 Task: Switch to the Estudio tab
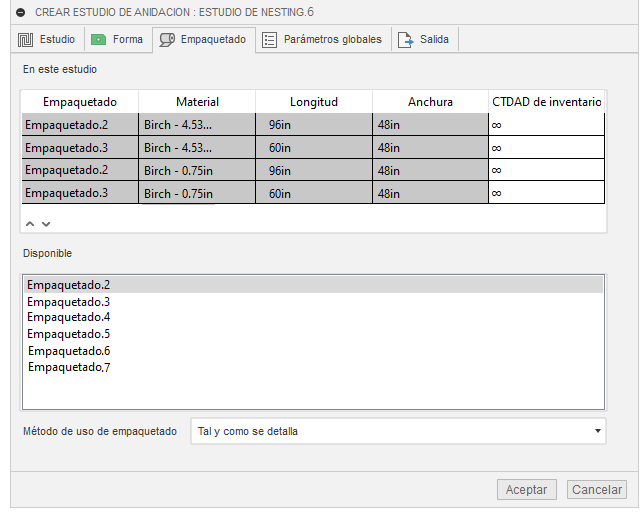point(47,39)
